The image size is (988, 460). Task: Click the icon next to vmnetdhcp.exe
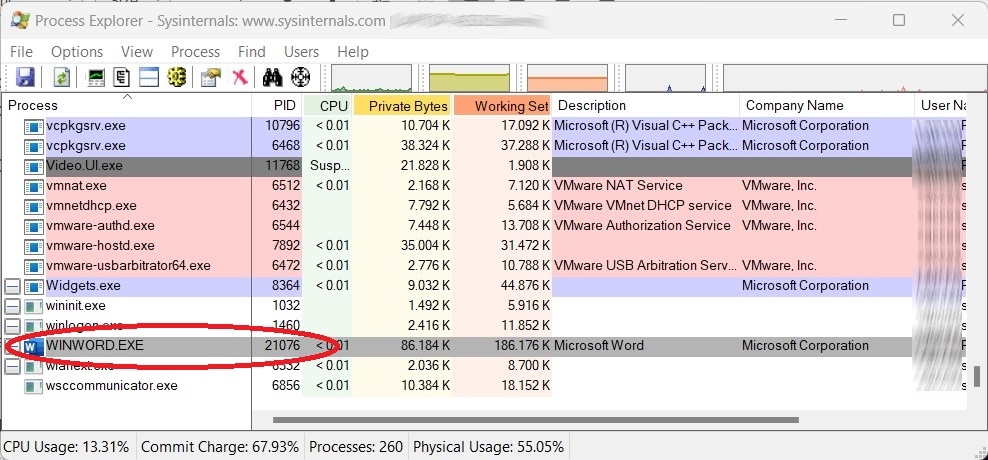pyautogui.click(x=32, y=206)
